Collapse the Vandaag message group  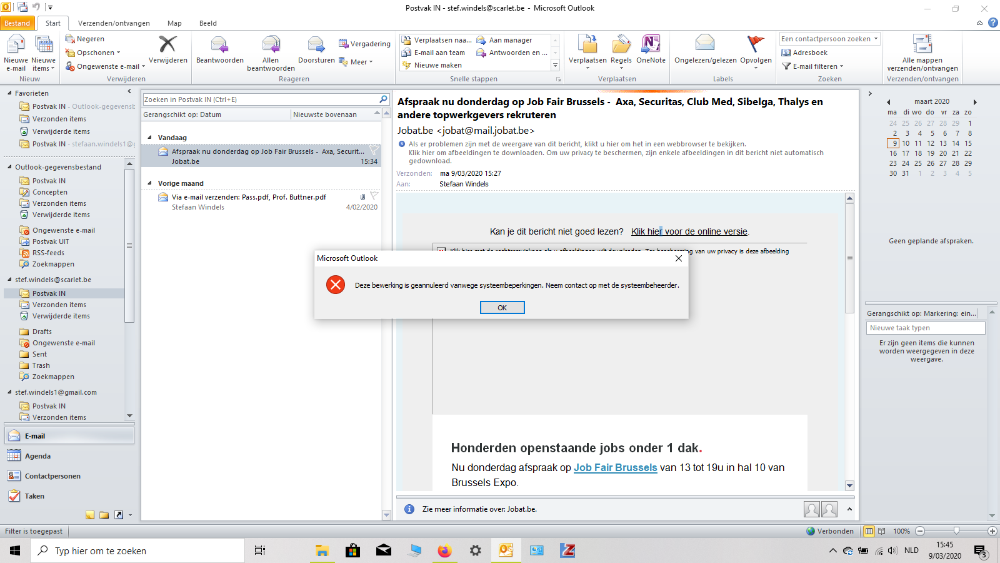pyautogui.click(x=150, y=138)
